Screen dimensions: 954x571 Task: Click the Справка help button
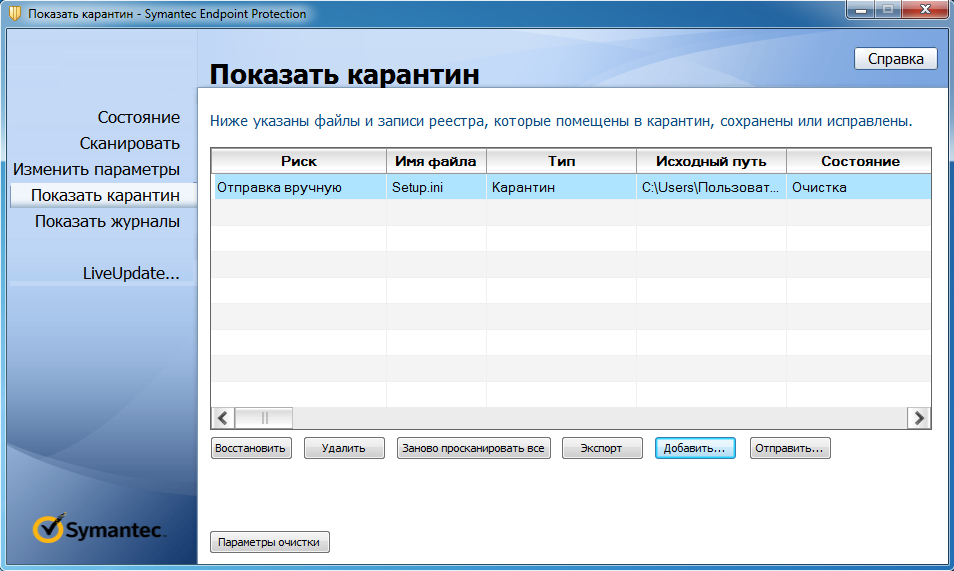(x=896, y=59)
